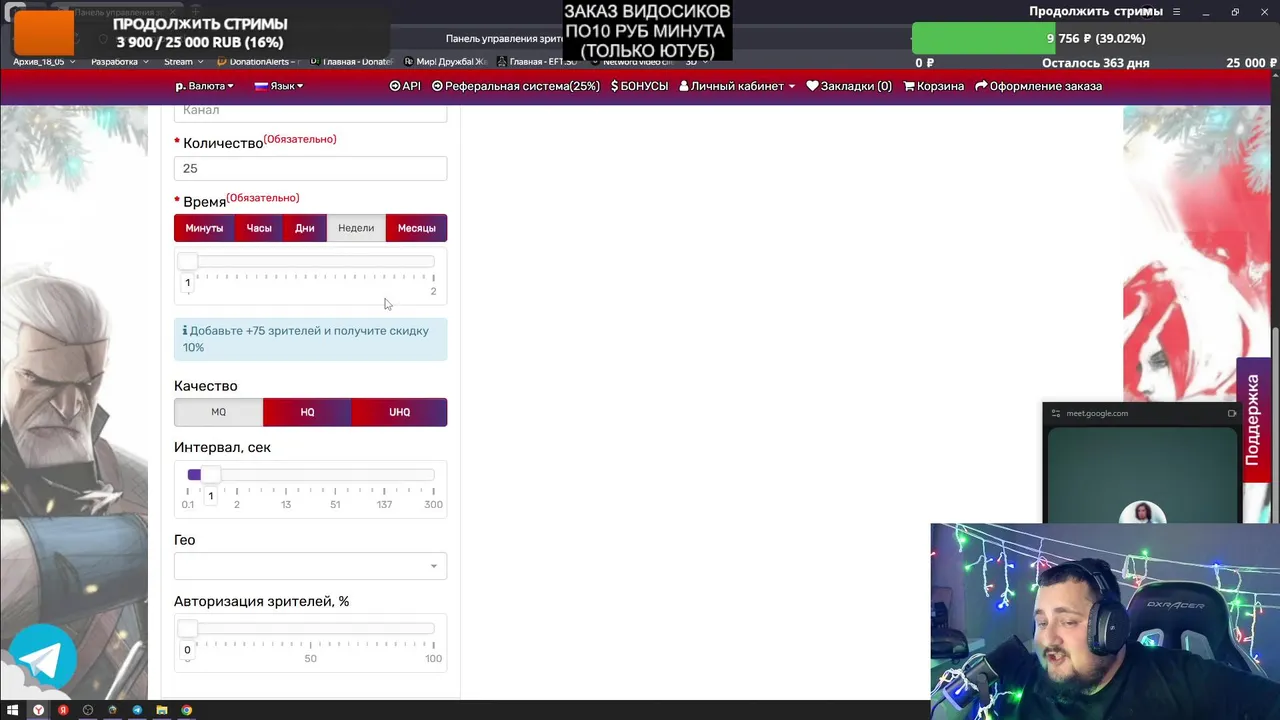Screen dimensions: 1280x720
Task: Open Yandex Browser from the taskbar
Action: tap(38, 710)
